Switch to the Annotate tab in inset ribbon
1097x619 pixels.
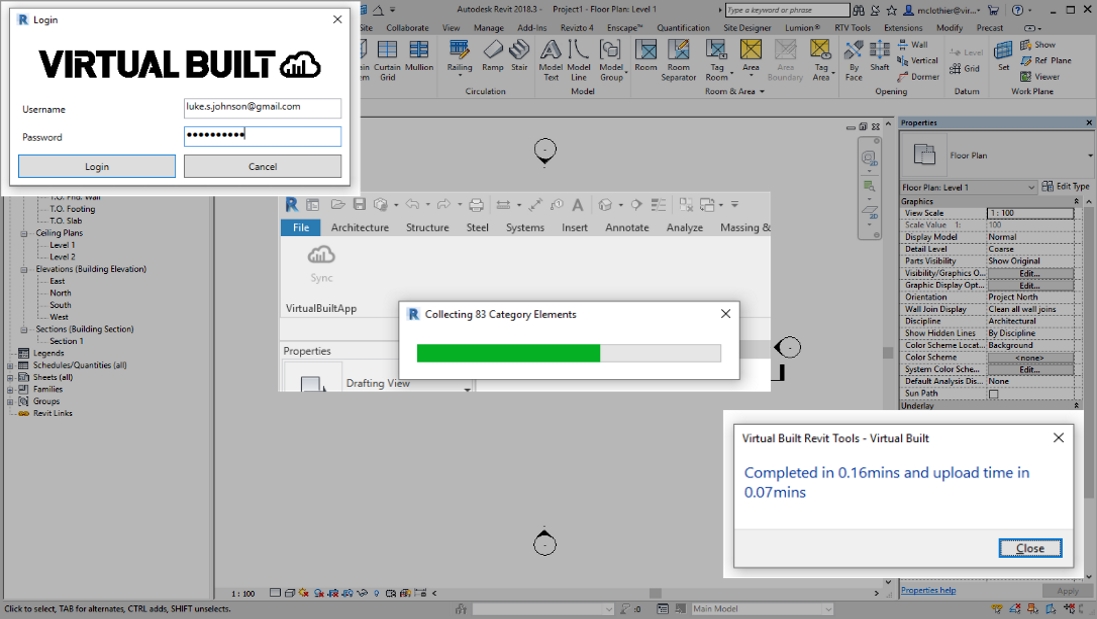click(x=627, y=227)
